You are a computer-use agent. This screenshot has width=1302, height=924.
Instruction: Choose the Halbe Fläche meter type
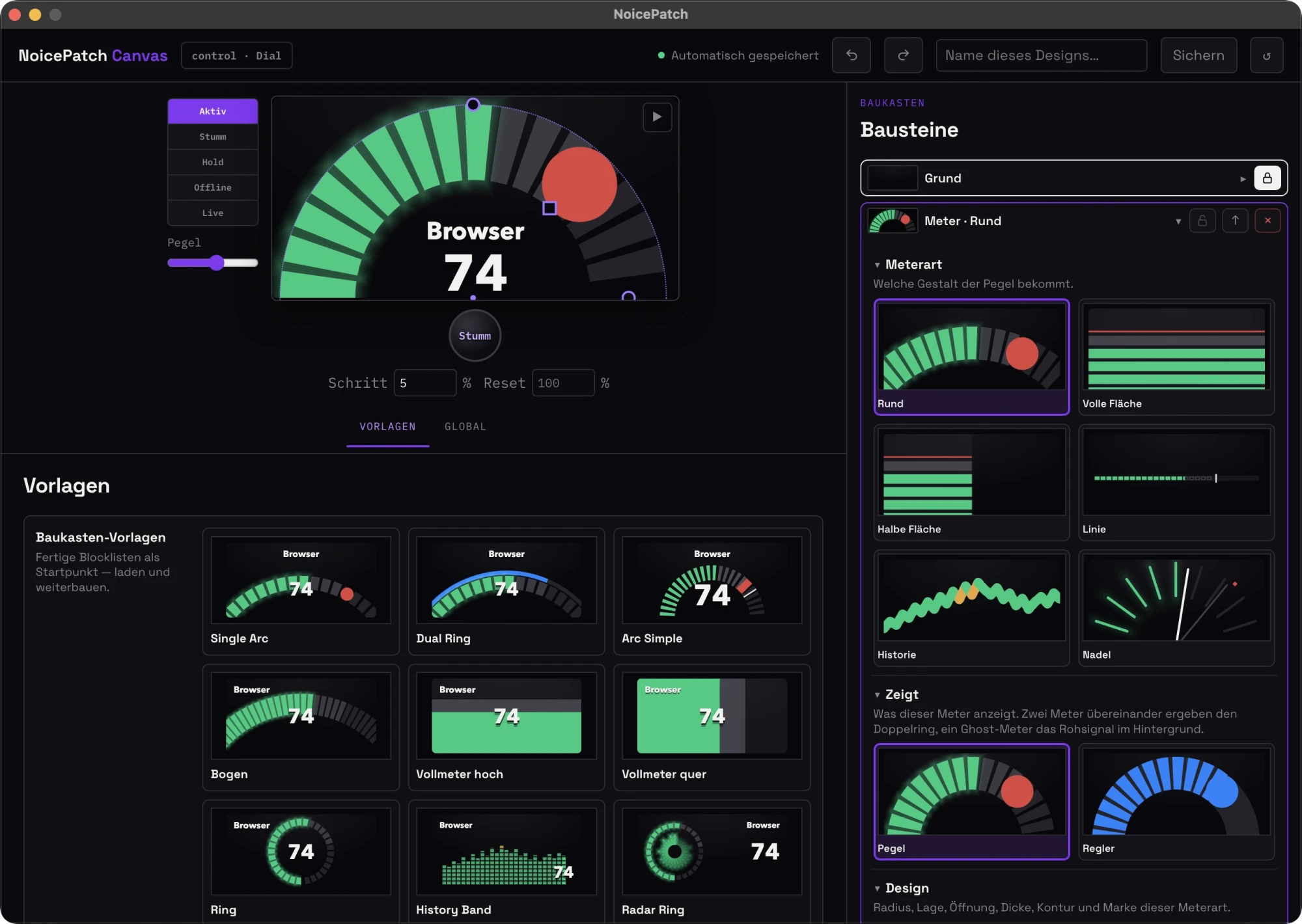click(971, 482)
